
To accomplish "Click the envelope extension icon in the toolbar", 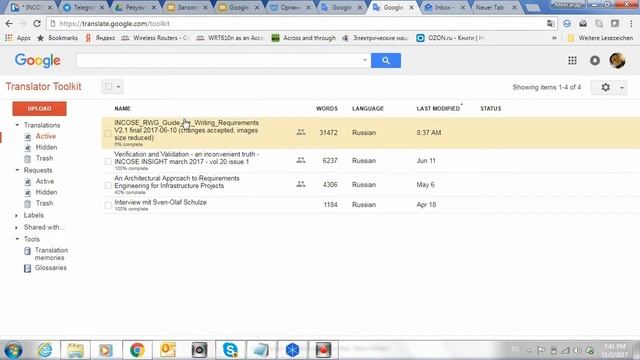I will (x=583, y=24).
